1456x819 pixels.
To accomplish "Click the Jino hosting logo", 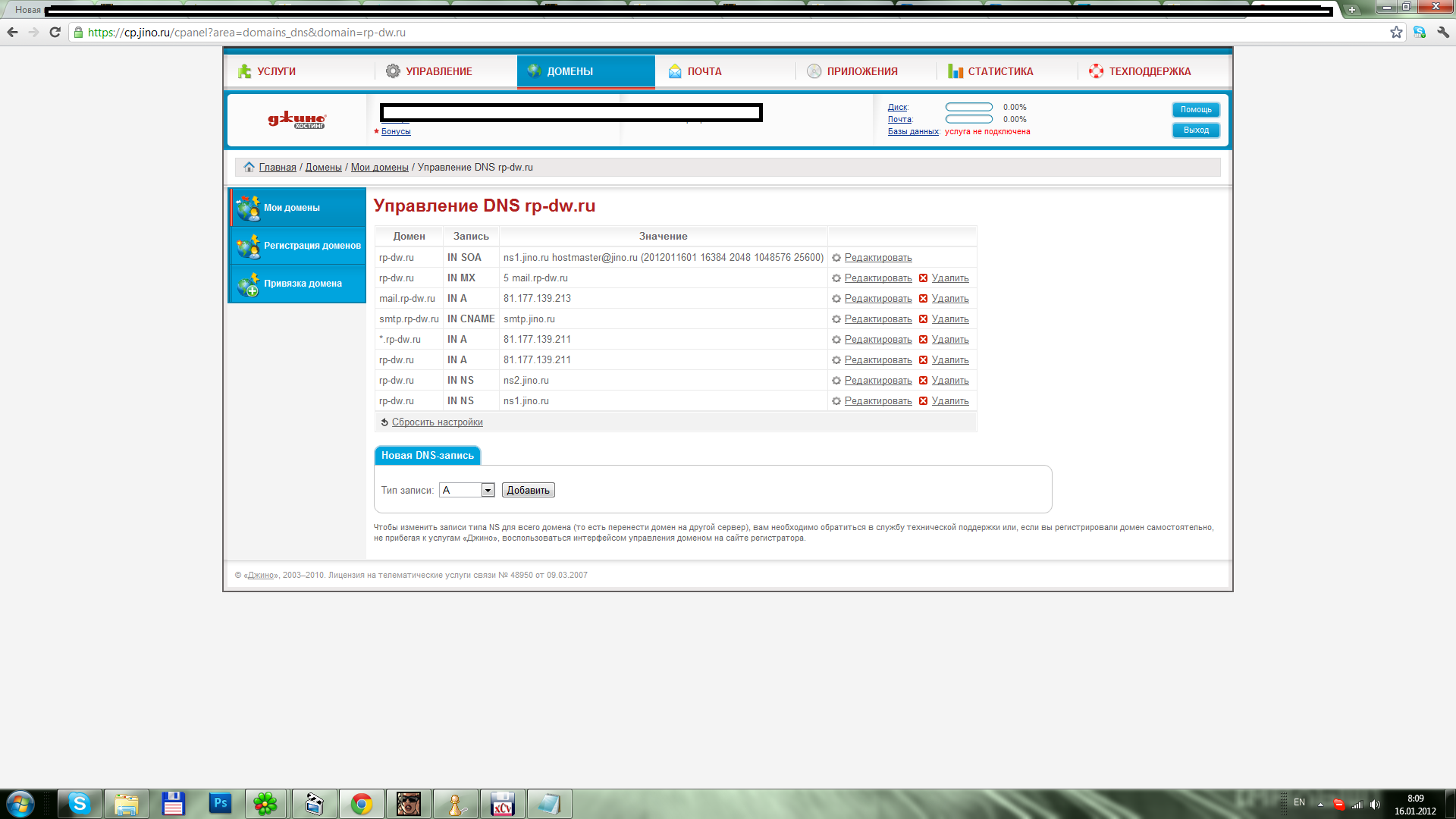I will pyautogui.click(x=297, y=120).
